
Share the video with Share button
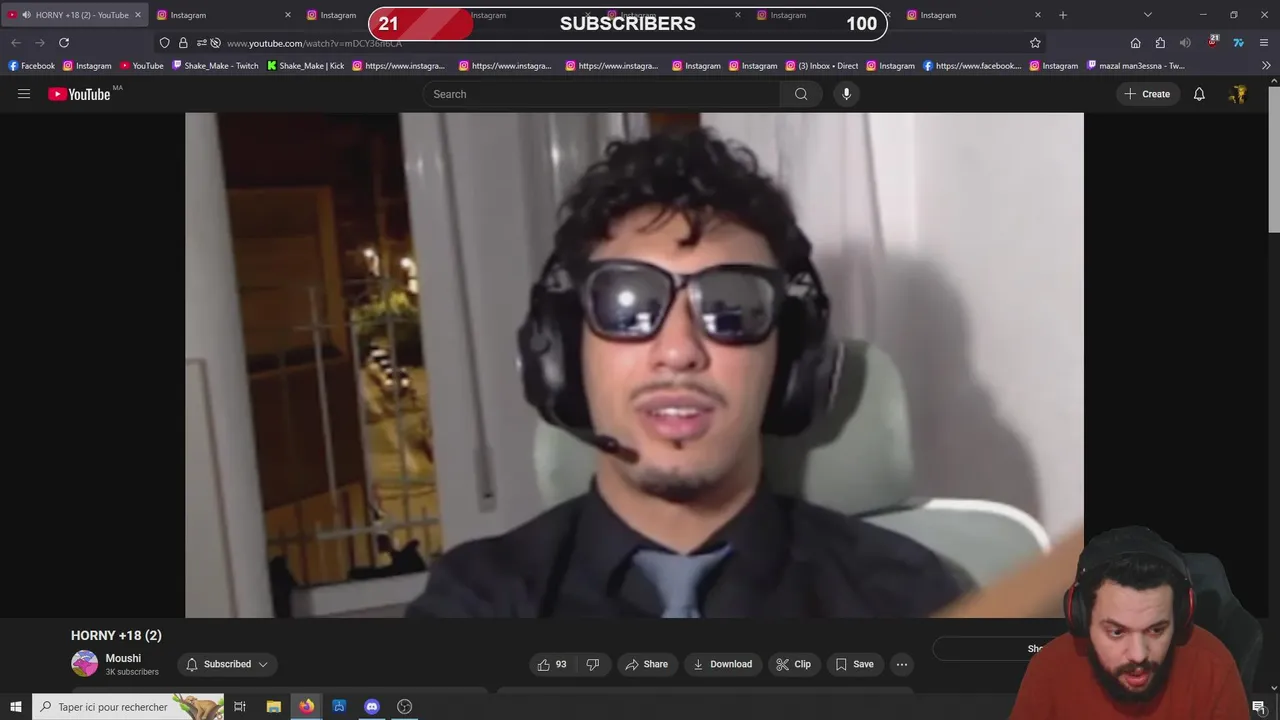pos(646,664)
